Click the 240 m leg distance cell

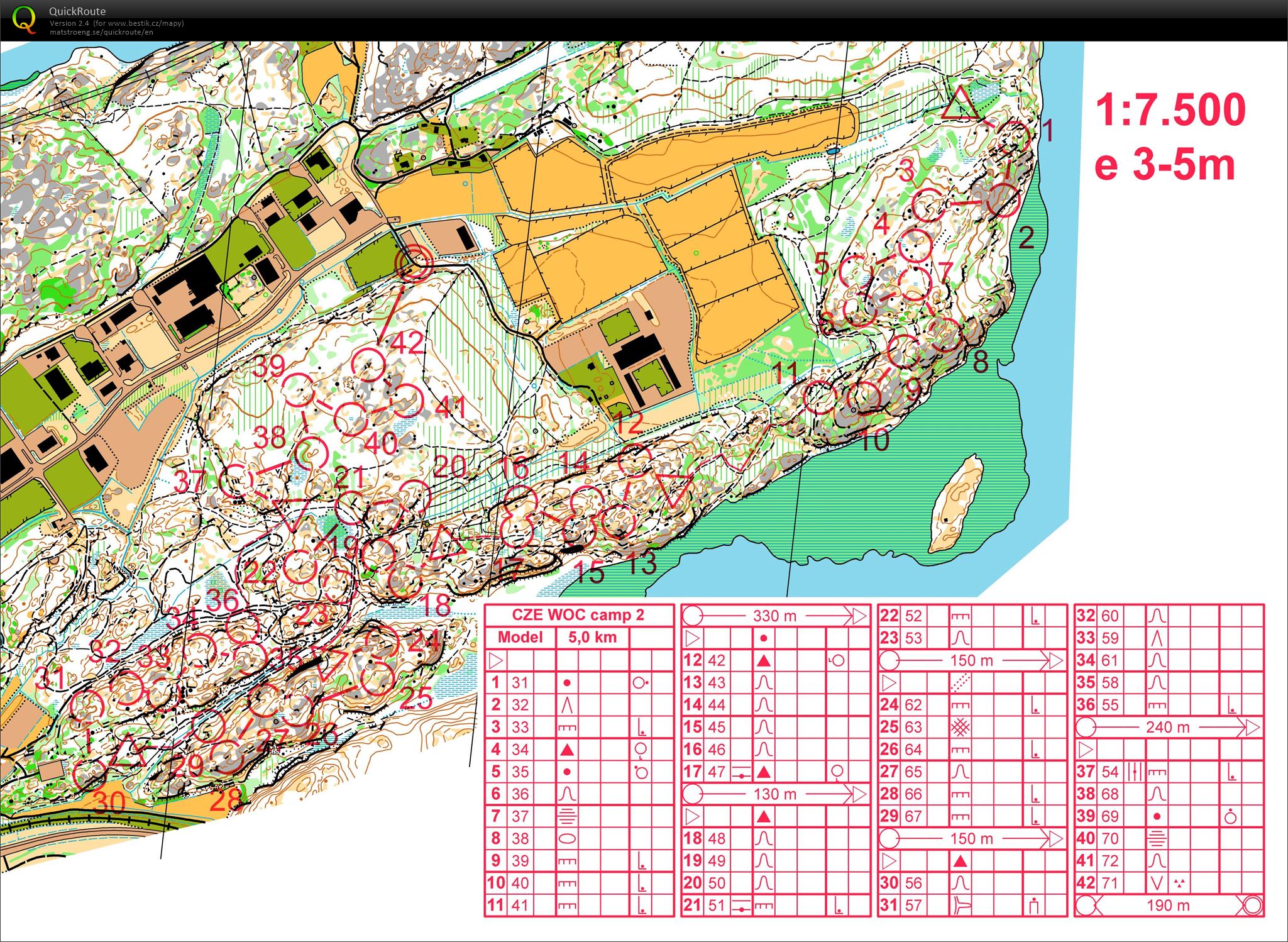click(x=1168, y=727)
